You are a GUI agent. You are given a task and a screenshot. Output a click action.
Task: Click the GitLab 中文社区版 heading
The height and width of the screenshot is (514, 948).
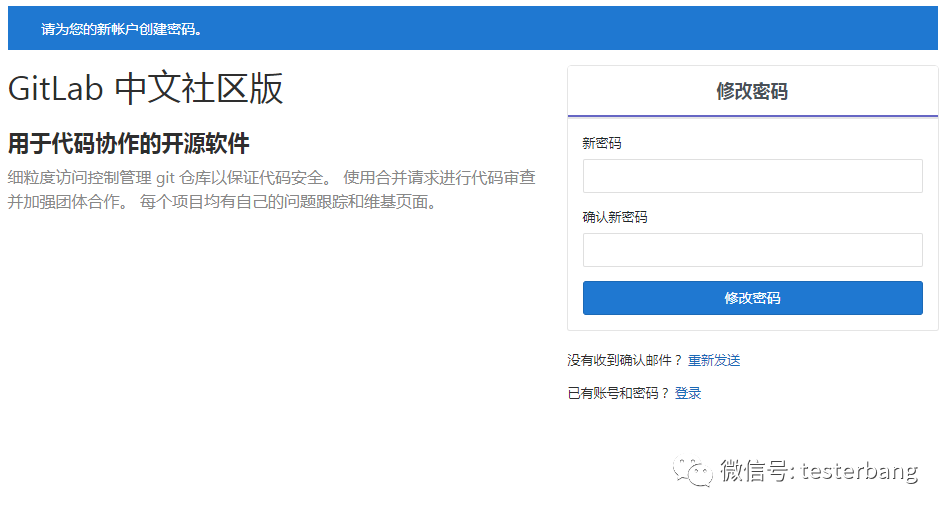145,88
